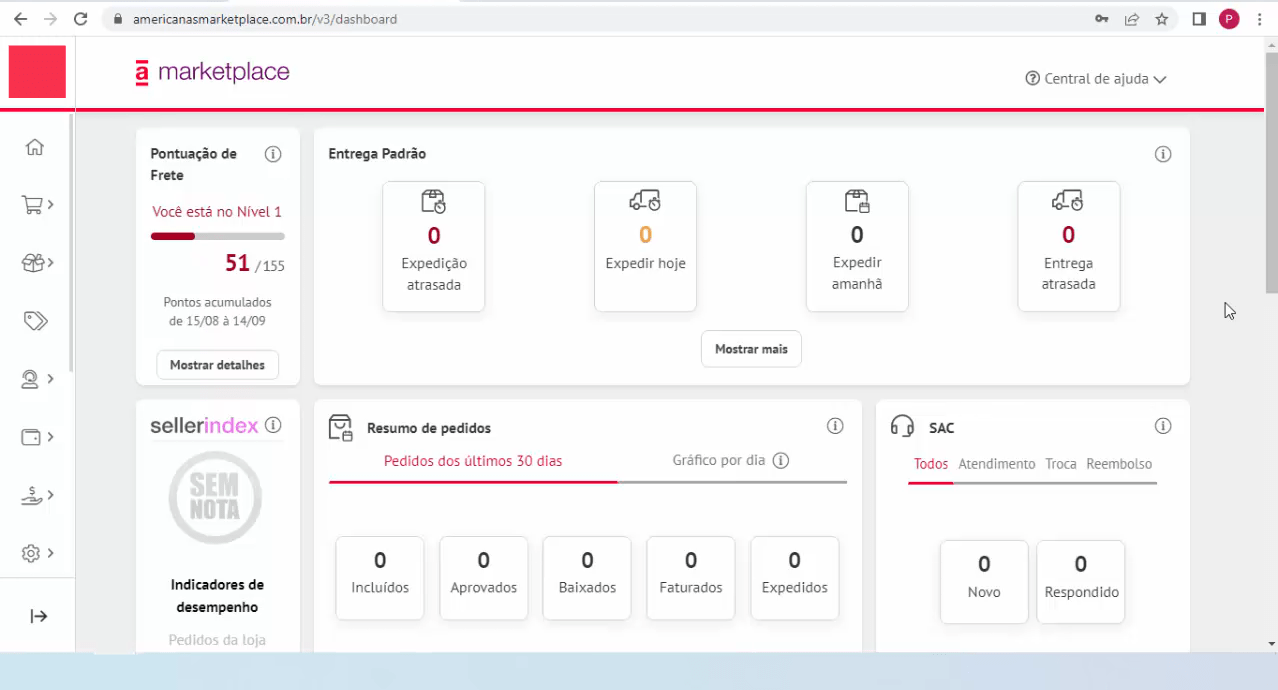The image size is (1278, 690).
Task: Open the Entrega Padrão info tooltip icon
Action: tap(1162, 154)
